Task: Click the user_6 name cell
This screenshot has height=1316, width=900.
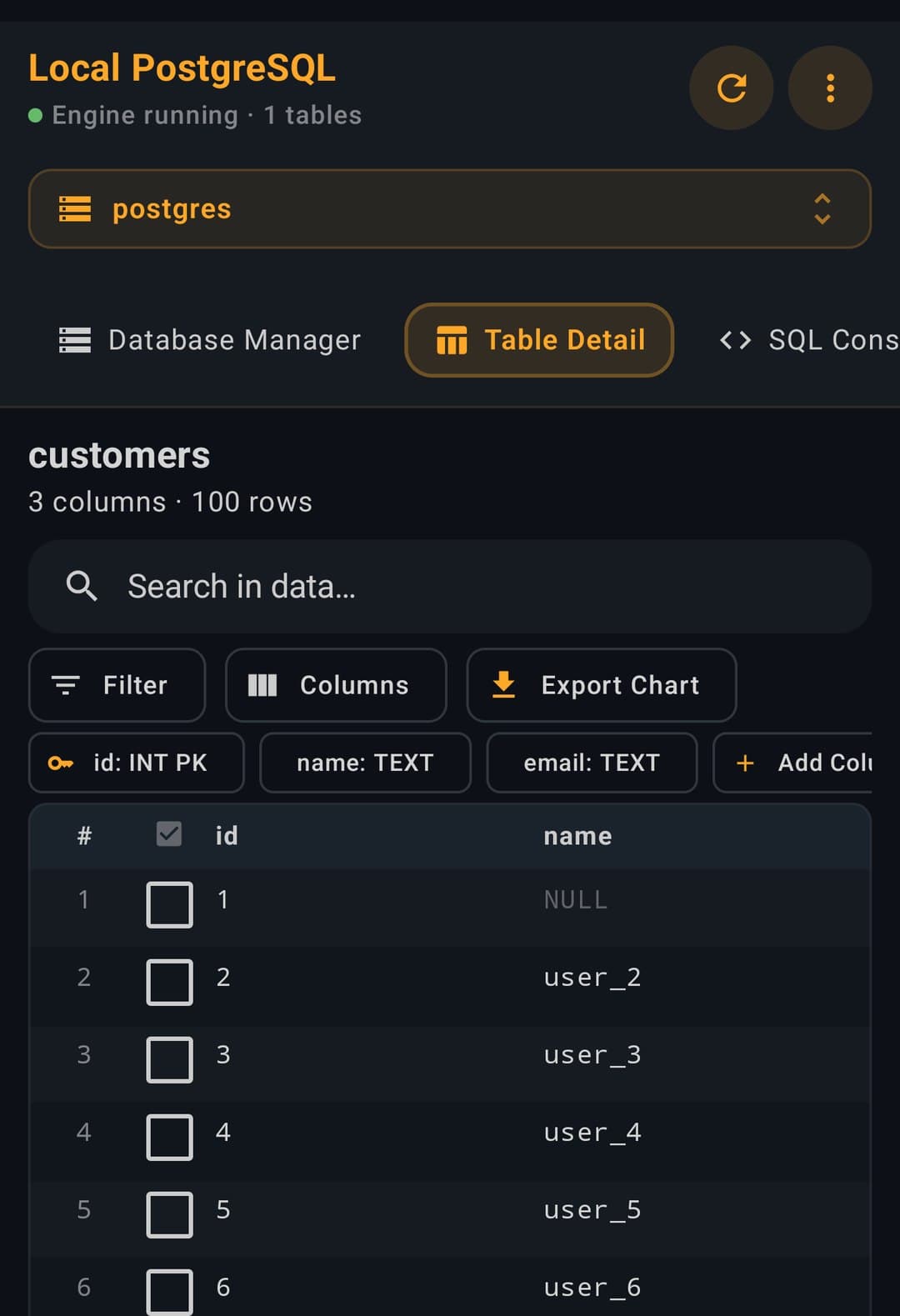Action: [x=592, y=1287]
